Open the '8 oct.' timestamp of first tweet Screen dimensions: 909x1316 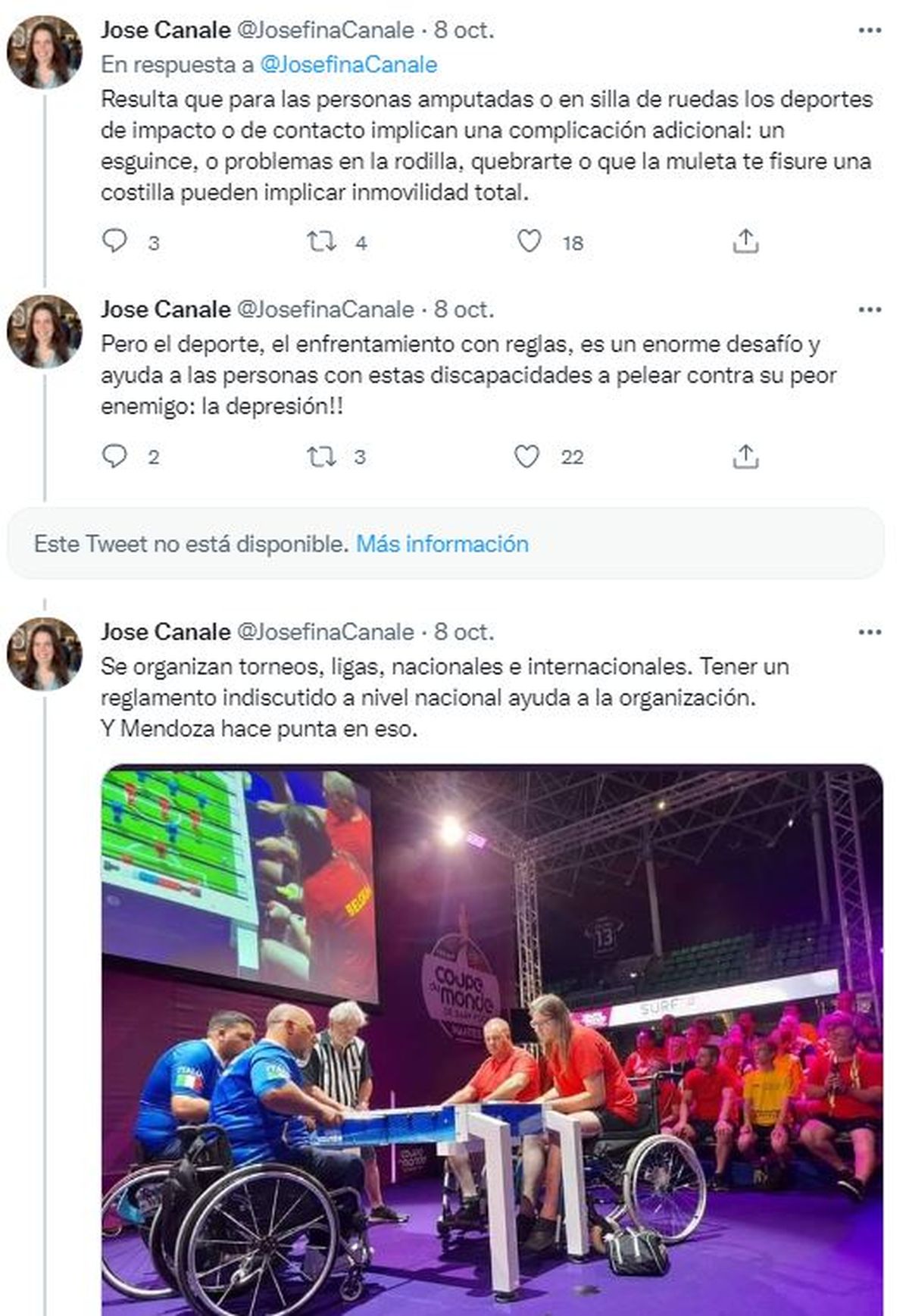click(464, 30)
